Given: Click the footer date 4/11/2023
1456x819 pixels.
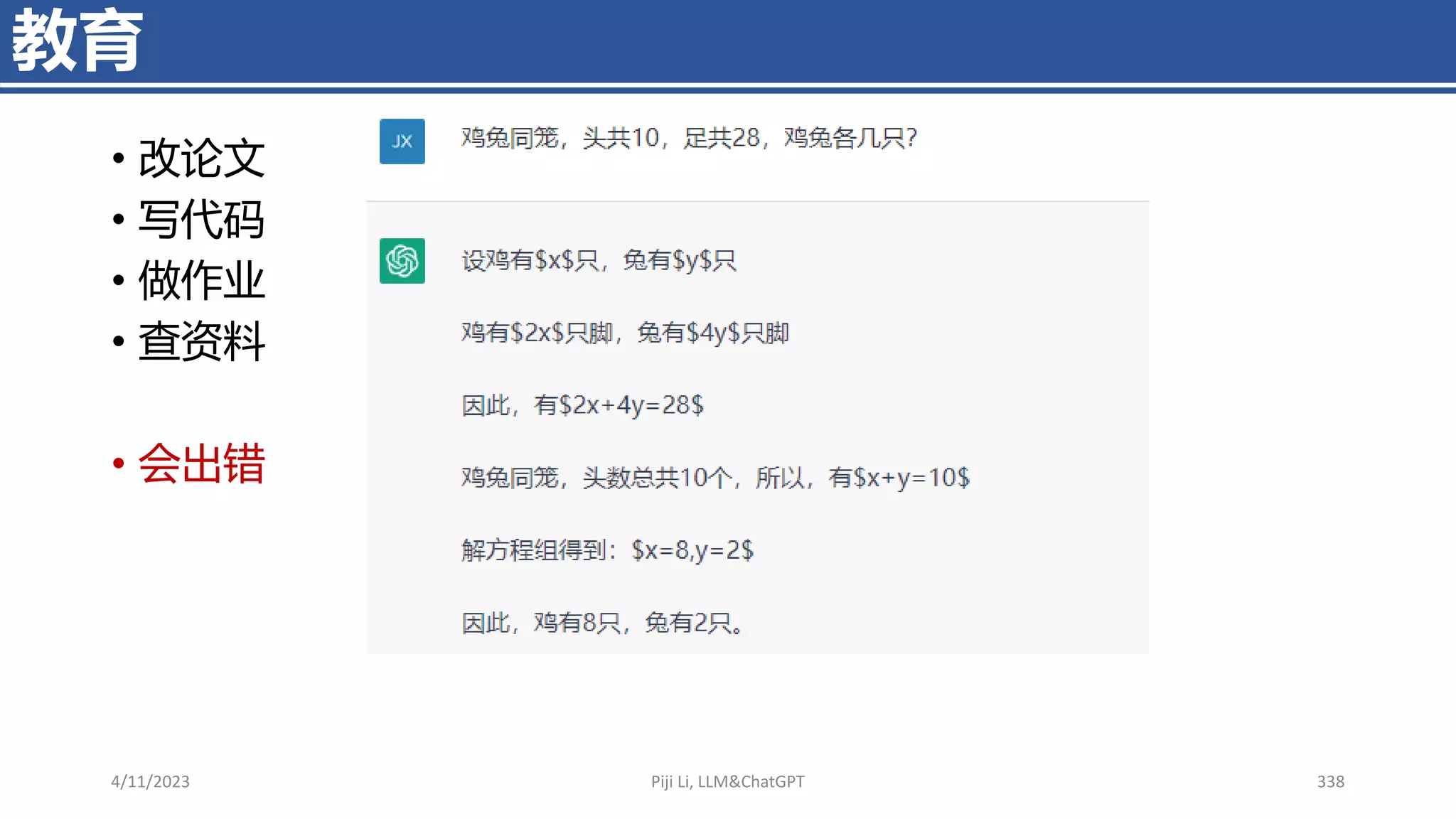Looking at the screenshot, I should click(150, 781).
